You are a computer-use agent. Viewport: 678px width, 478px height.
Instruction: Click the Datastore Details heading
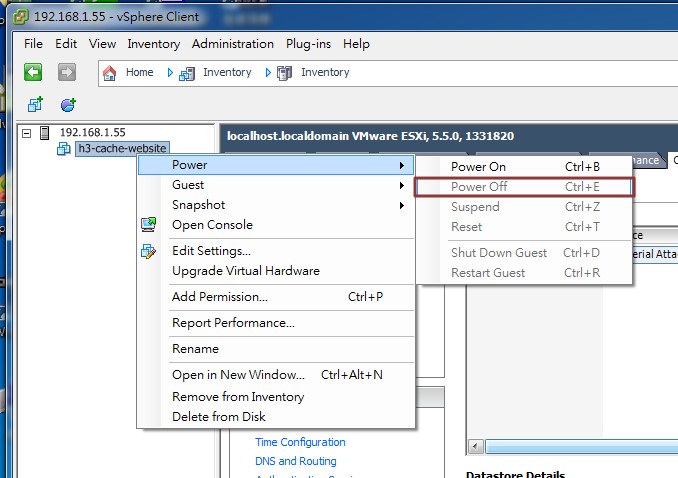[x=515, y=474]
